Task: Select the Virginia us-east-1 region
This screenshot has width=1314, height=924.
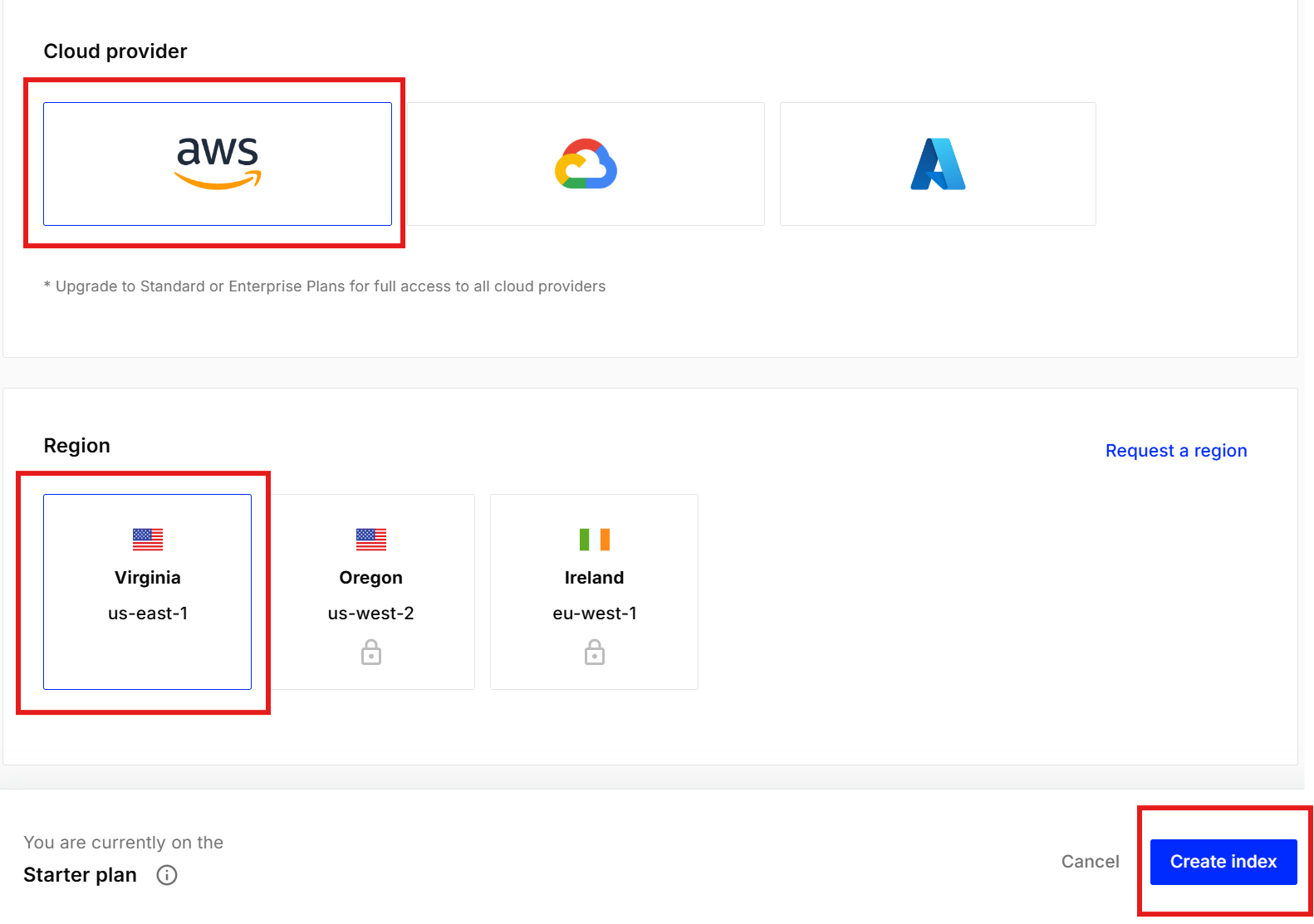Action: pyautogui.click(x=147, y=592)
